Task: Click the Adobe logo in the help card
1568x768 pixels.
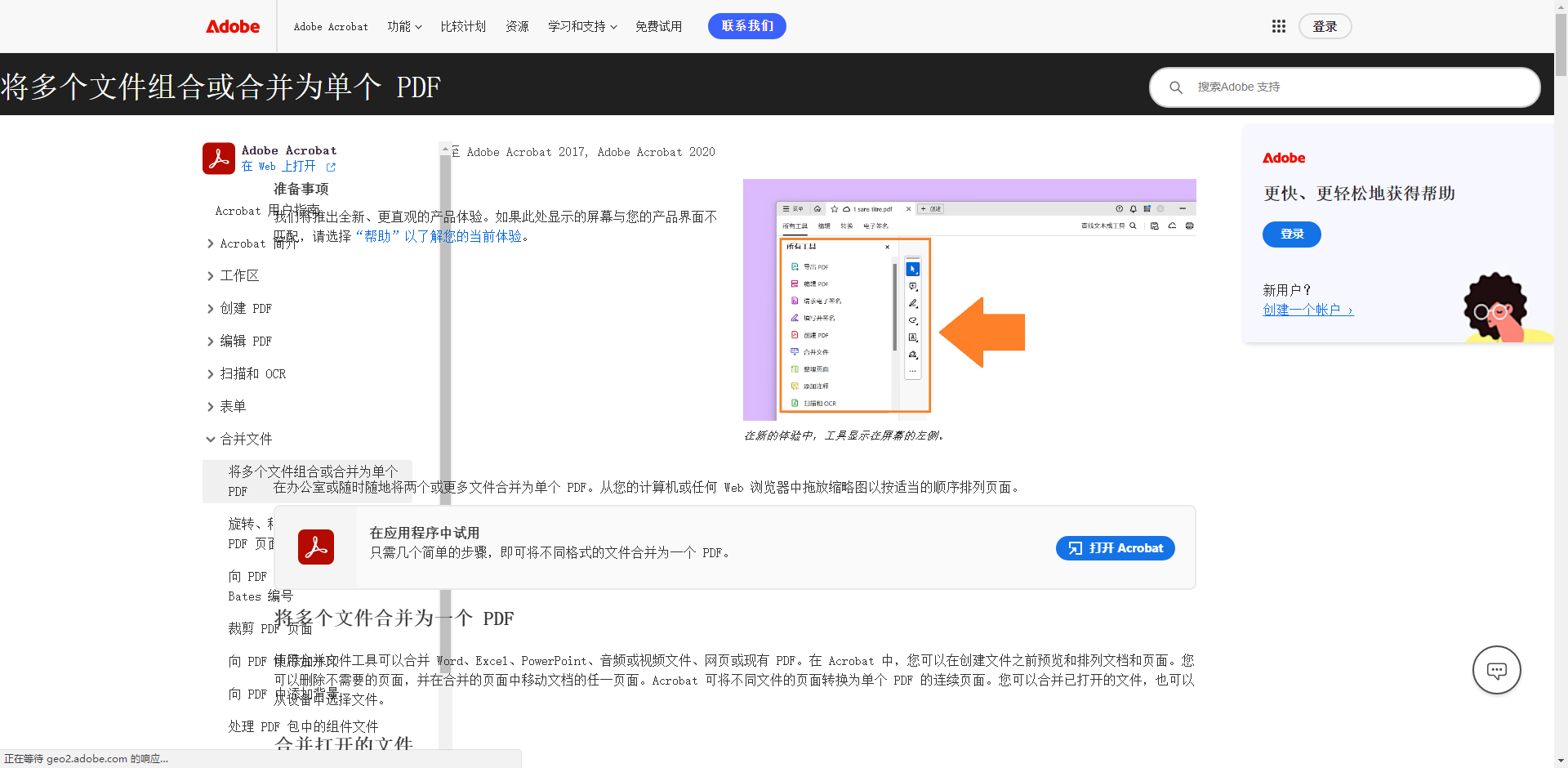Action: point(1284,158)
